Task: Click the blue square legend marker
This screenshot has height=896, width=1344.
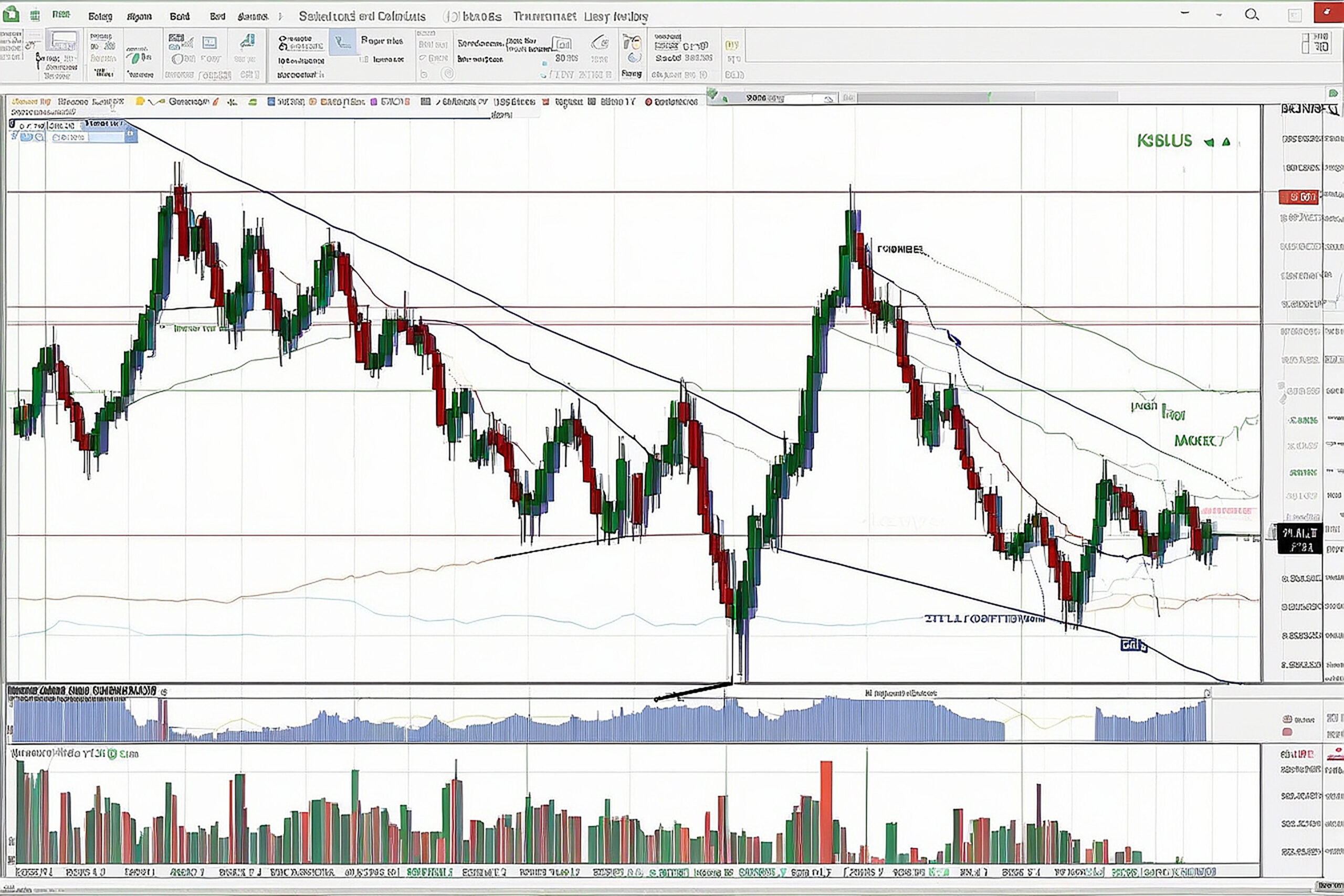Action: tap(271, 102)
